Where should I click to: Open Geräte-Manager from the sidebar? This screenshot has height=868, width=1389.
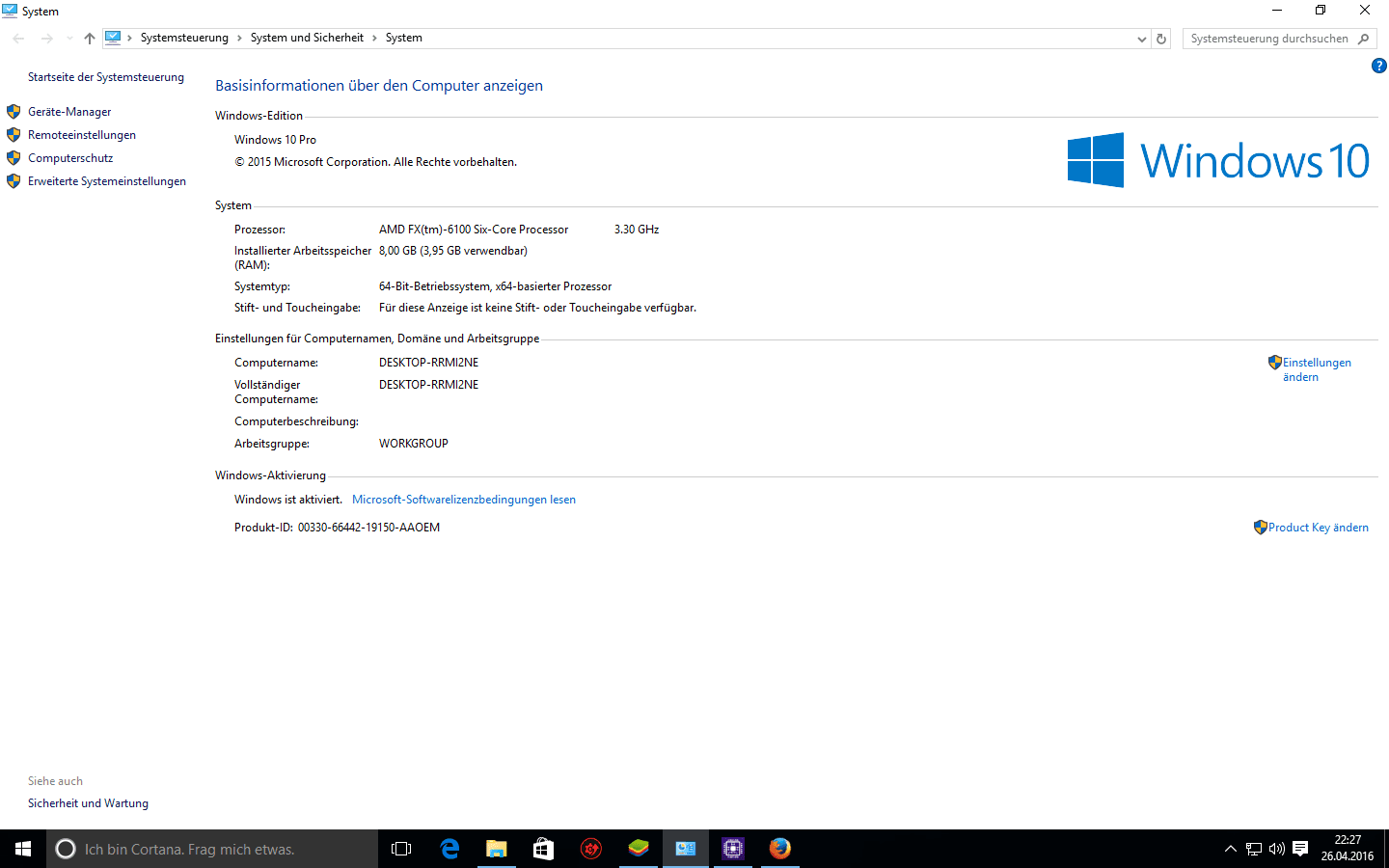tap(69, 112)
